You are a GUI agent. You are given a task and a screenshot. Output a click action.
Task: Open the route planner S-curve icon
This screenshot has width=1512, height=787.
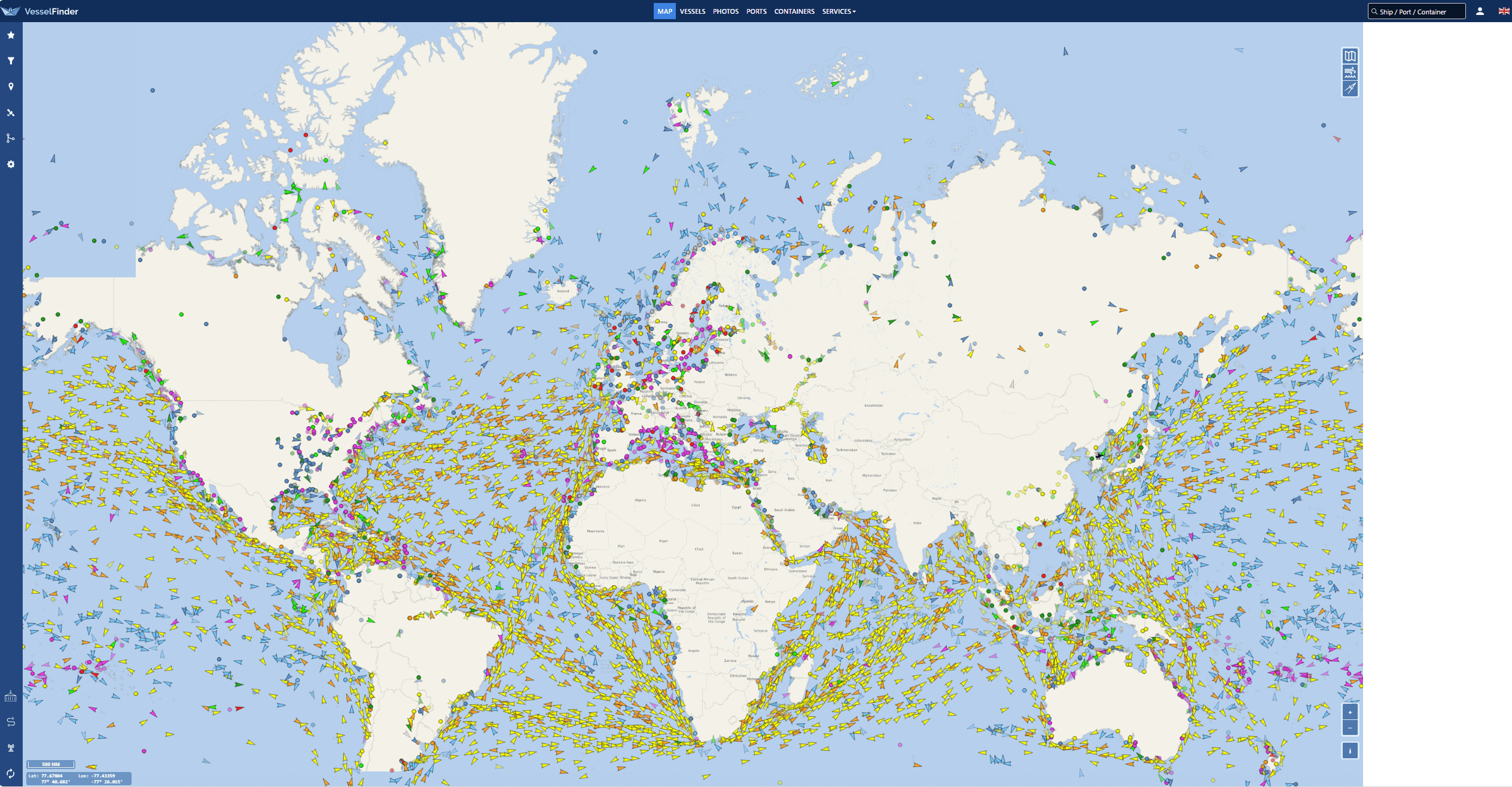point(11,722)
